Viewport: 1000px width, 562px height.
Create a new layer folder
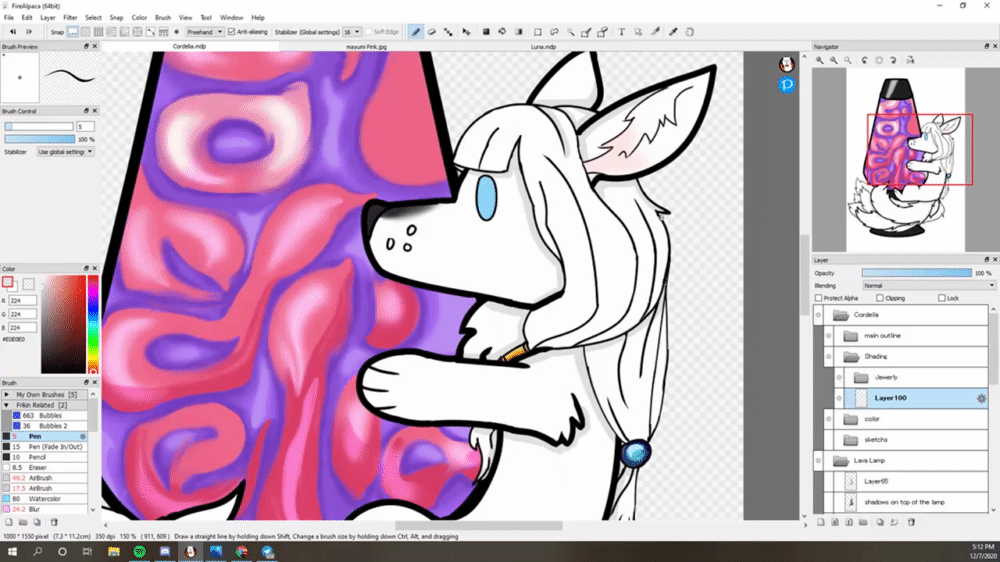point(863,522)
